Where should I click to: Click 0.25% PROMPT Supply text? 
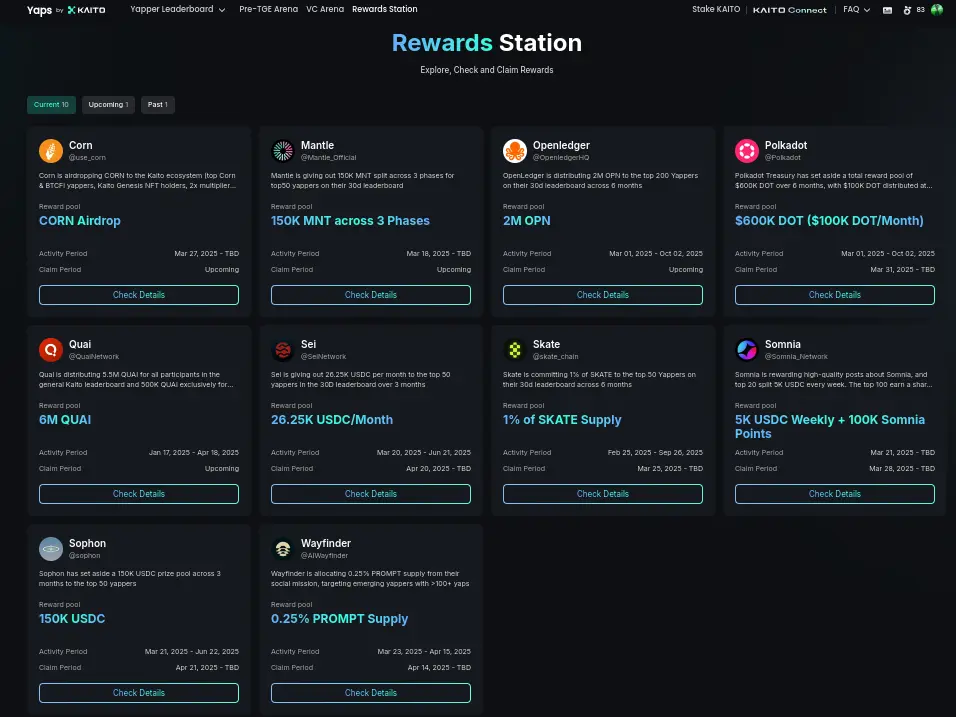pyautogui.click(x=340, y=619)
